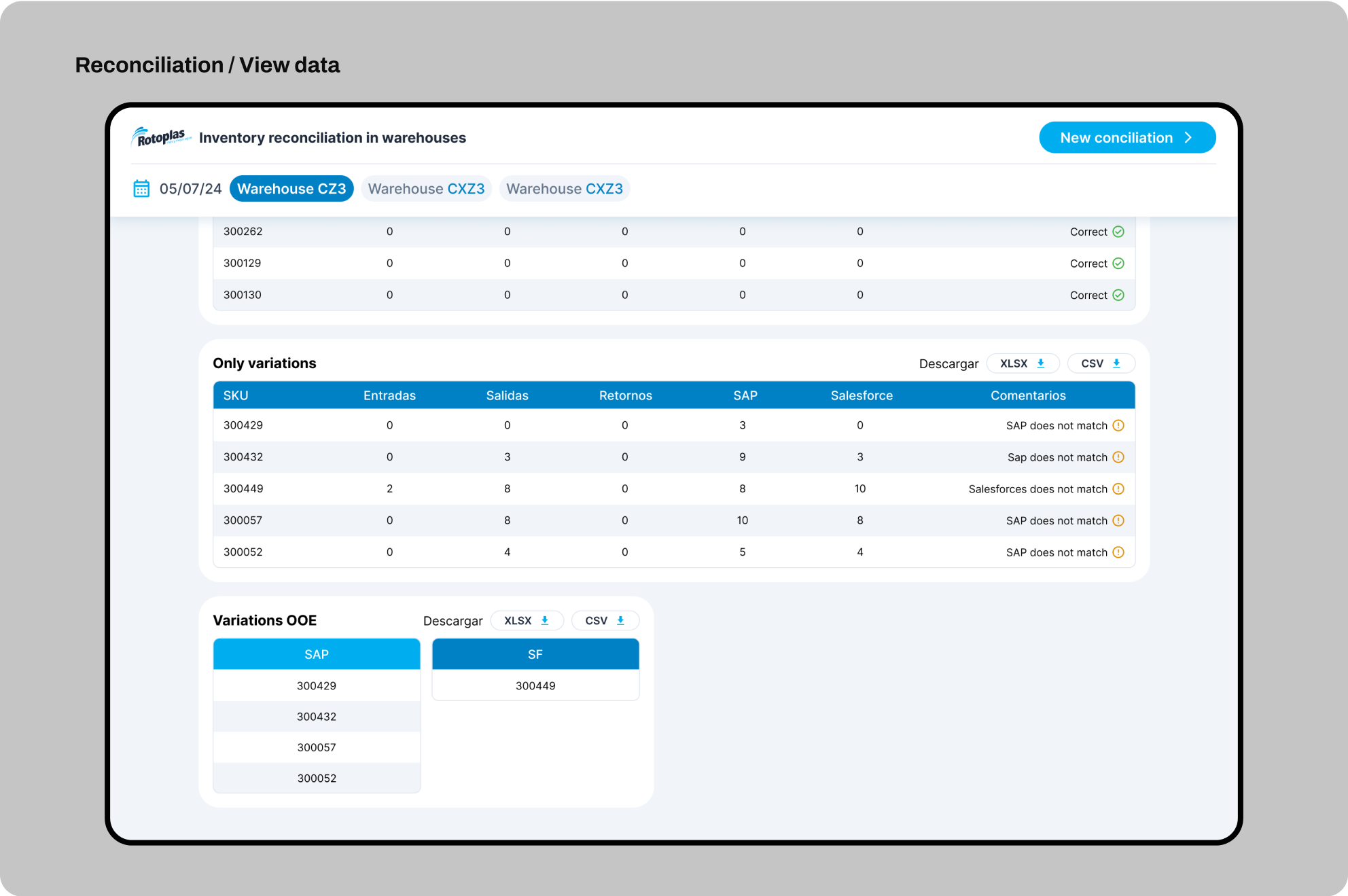Open the calendar date picker icon

pyautogui.click(x=141, y=188)
